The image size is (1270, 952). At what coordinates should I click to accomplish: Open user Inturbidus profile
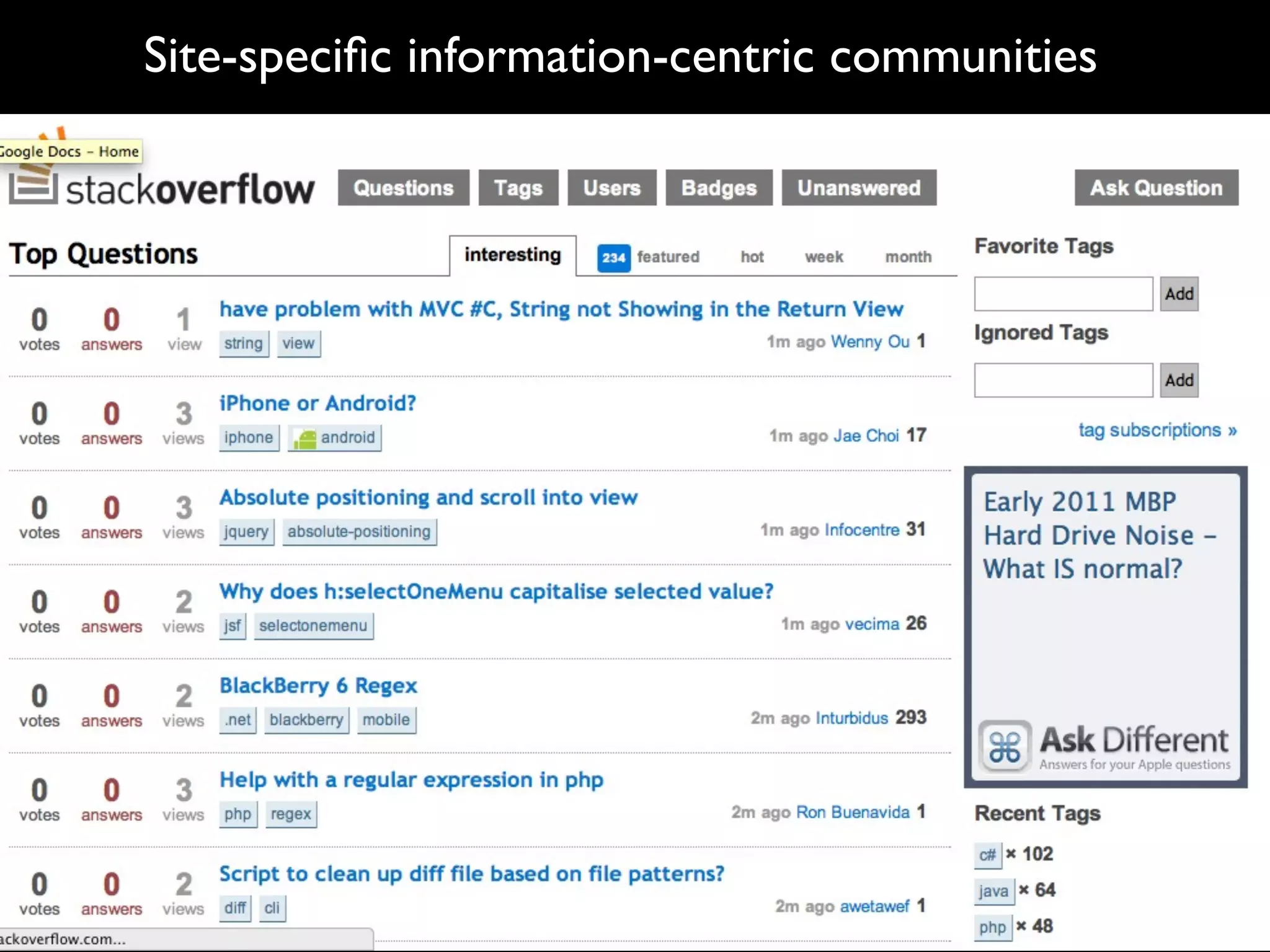click(852, 718)
